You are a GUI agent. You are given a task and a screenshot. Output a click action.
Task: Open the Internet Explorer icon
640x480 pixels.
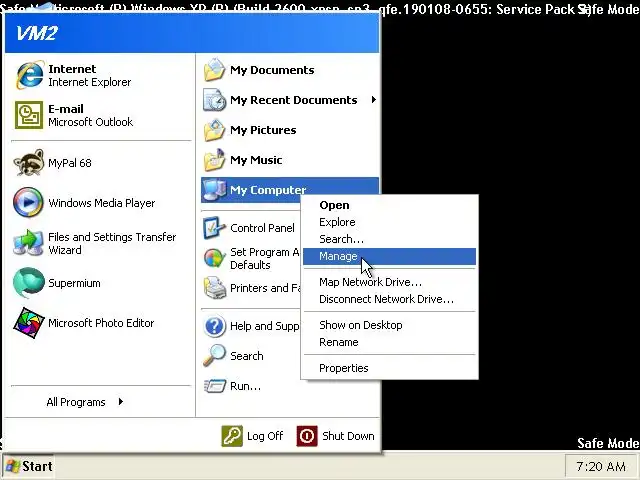pyautogui.click(x=29, y=75)
